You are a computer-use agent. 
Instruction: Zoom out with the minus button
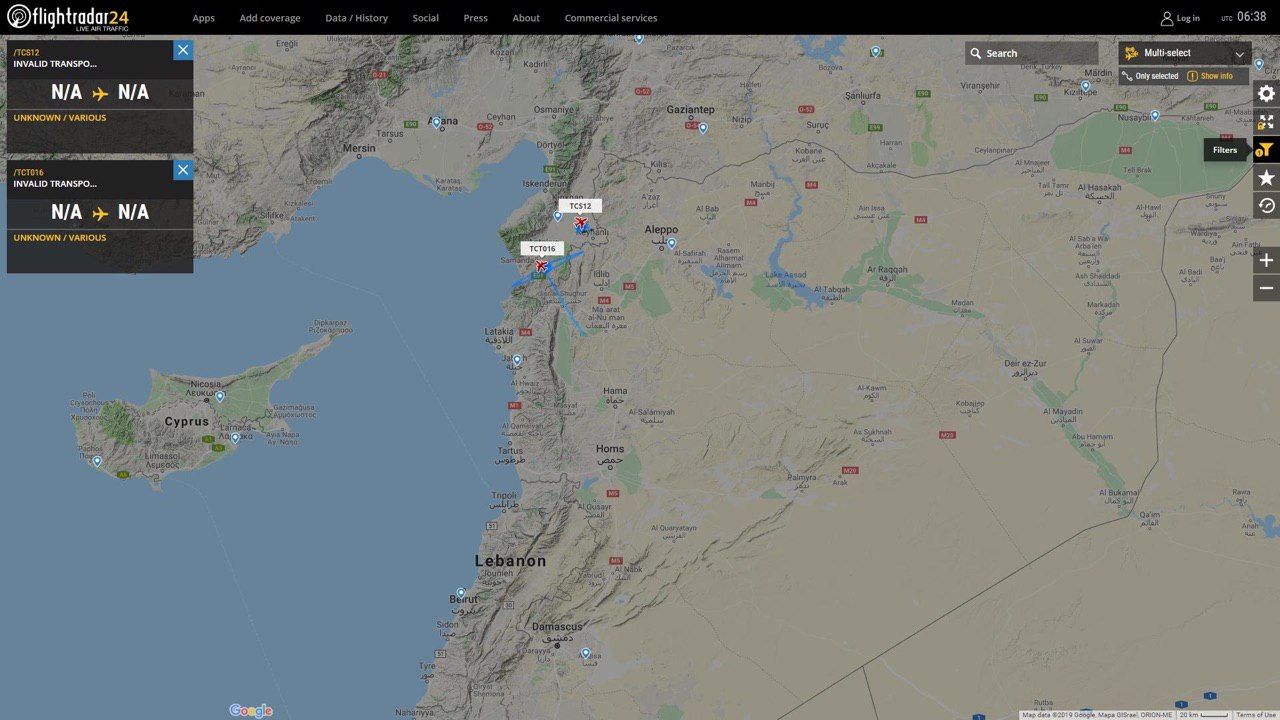tap(1266, 289)
